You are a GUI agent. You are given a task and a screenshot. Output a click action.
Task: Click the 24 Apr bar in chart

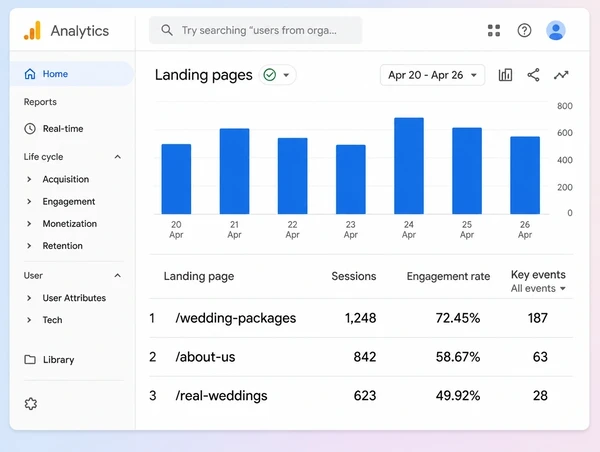(409, 166)
